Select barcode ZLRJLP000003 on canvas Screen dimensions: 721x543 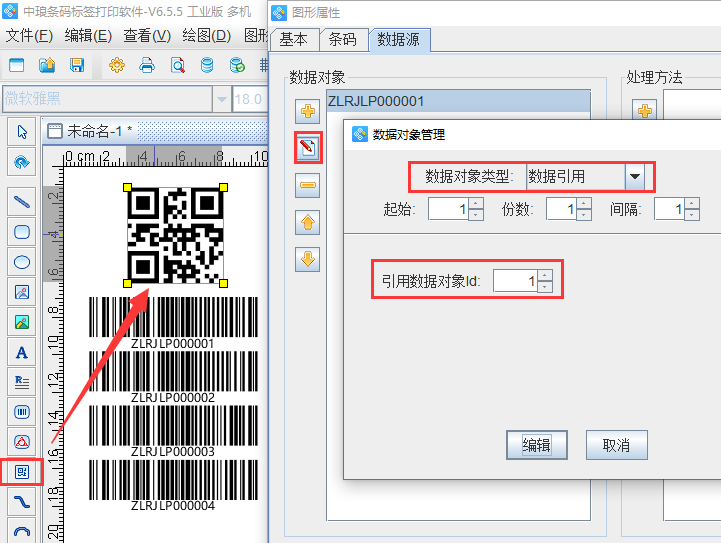tap(173, 431)
